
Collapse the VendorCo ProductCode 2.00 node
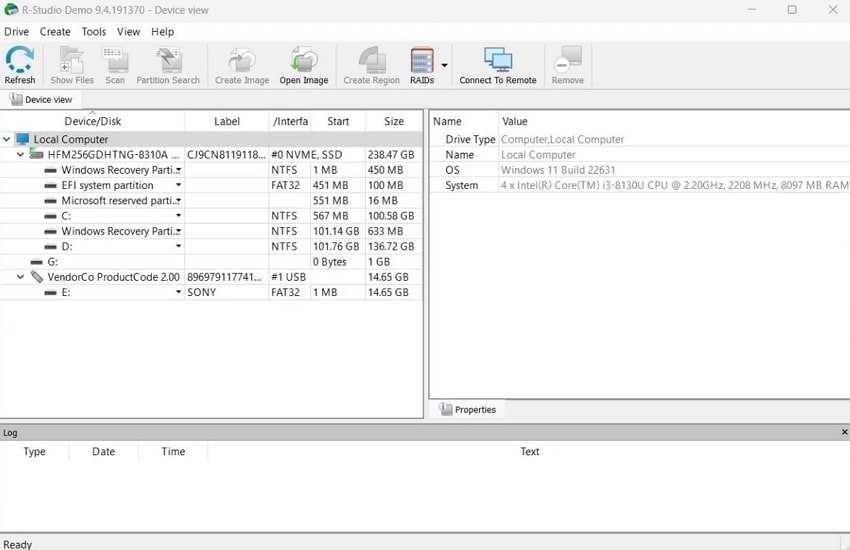click(20, 277)
